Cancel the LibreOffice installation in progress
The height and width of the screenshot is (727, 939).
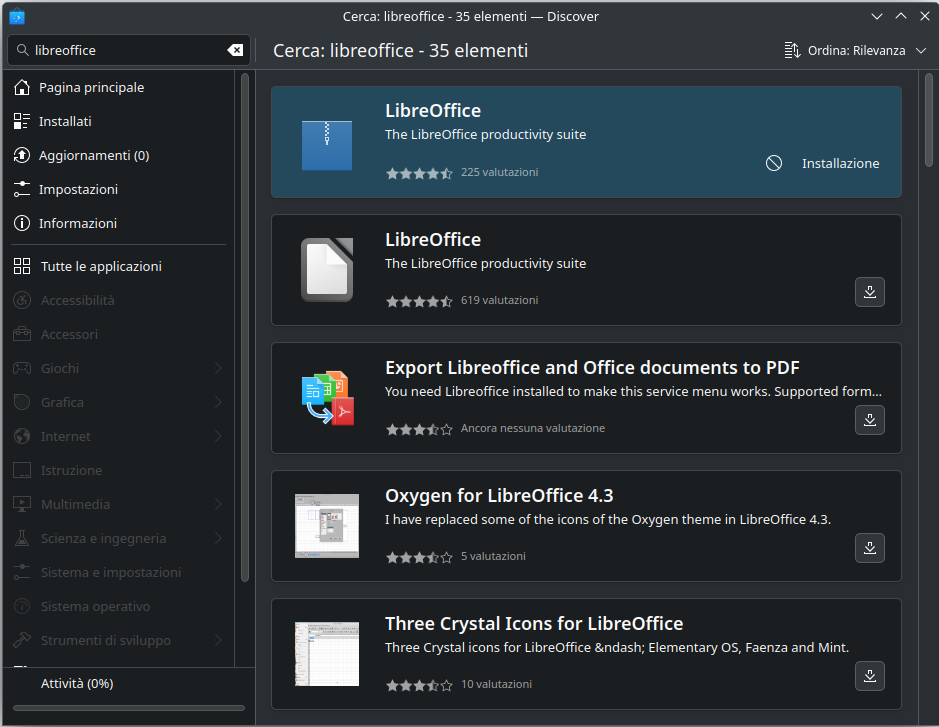pyautogui.click(x=774, y=163)
